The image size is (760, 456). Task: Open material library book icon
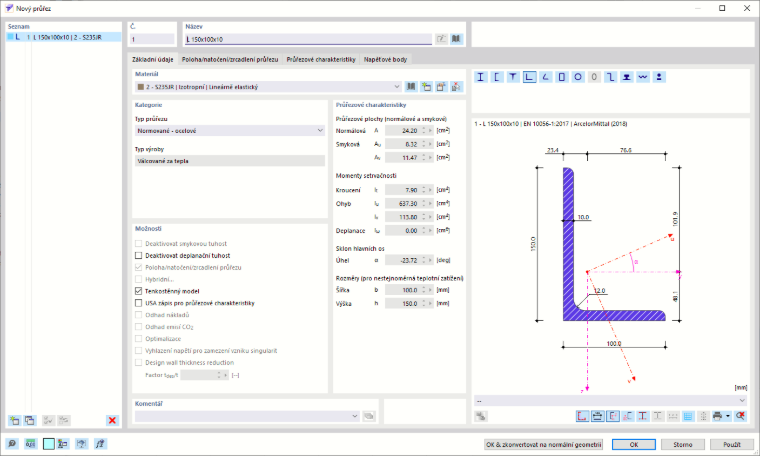pyautogui.click(x=411, y=87)
